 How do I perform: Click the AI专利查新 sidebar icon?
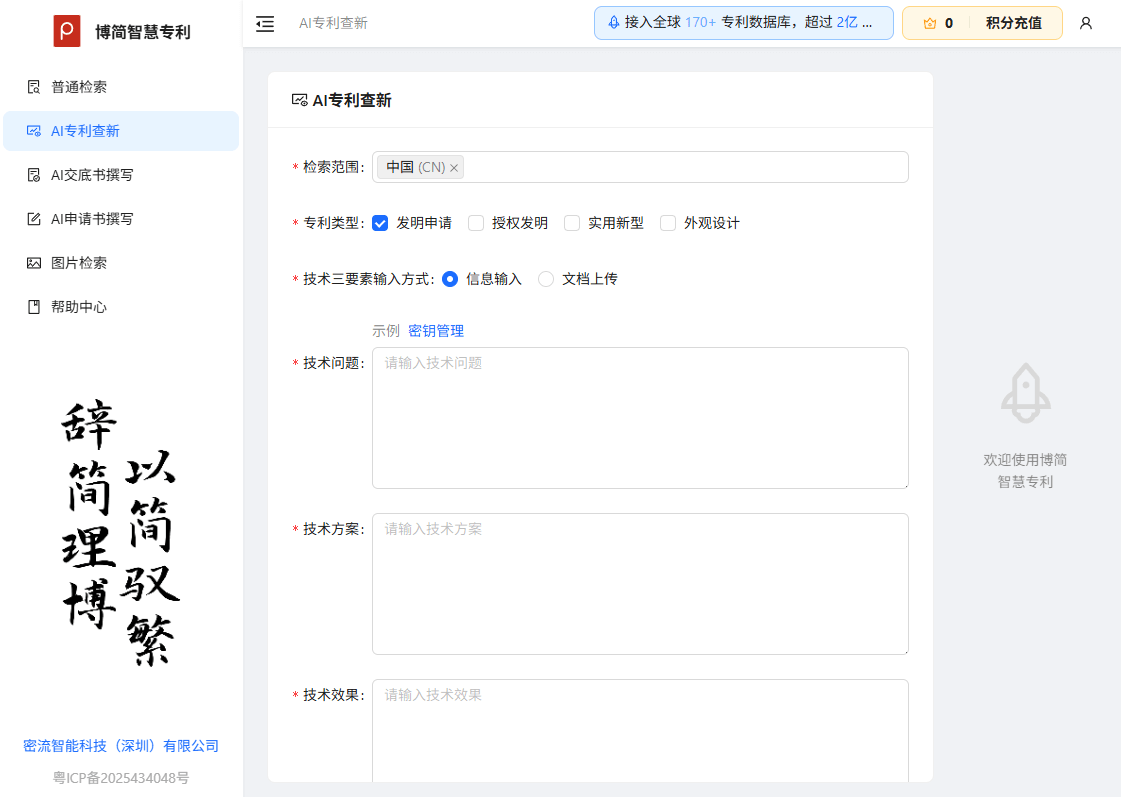pyautogui.click(x=34, y=131)
